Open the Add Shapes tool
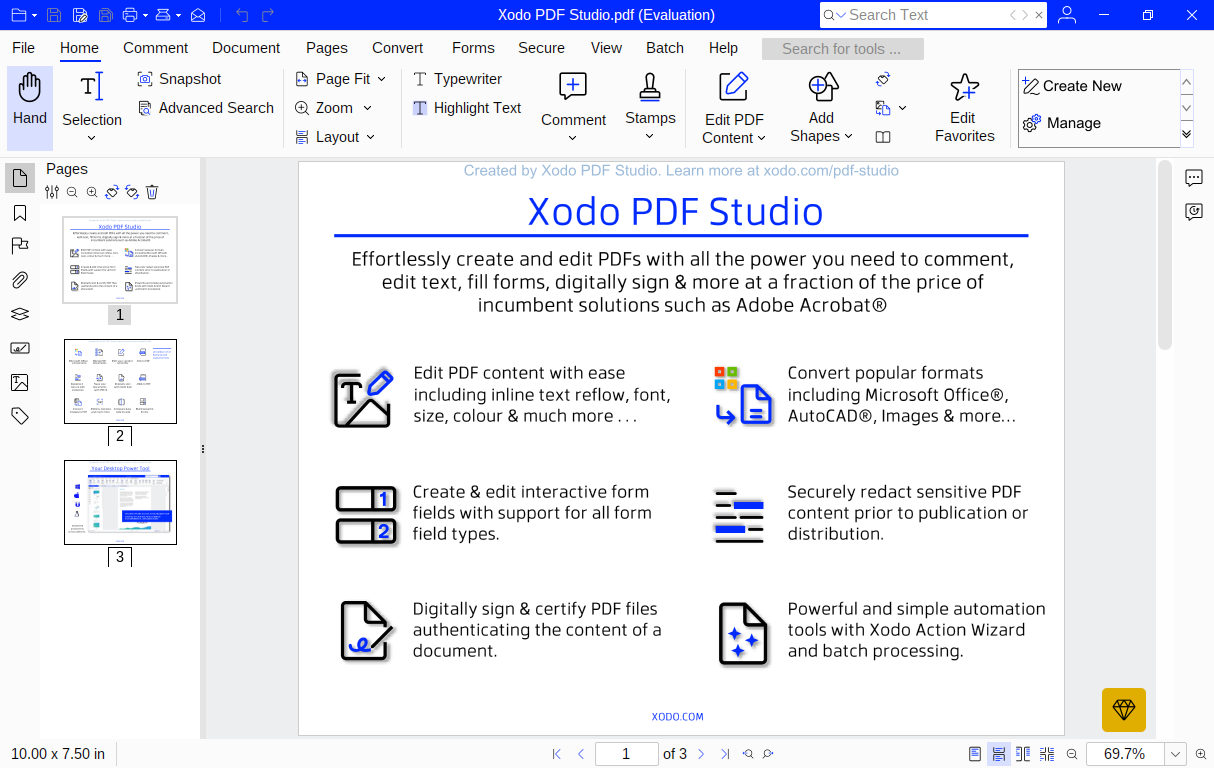Screen dimensions: 1214x768 tap(821, 108)
